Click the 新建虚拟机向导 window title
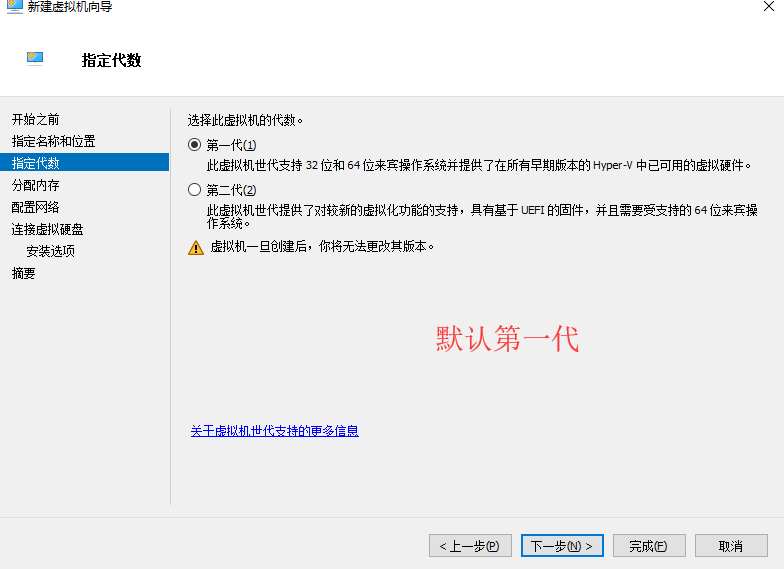The image size is (784, 569). [70, 6]
